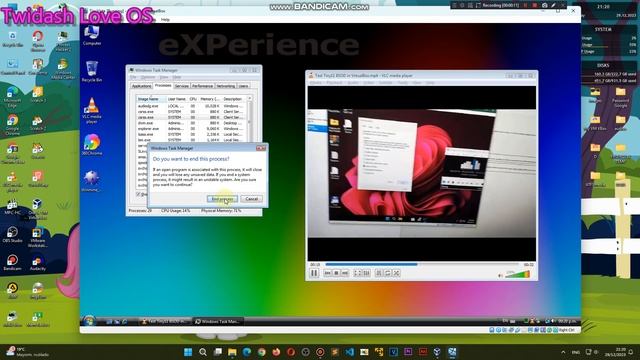Confirm with End process button
The width and height of the screenshot is (640, 360).
pos(222,199)
